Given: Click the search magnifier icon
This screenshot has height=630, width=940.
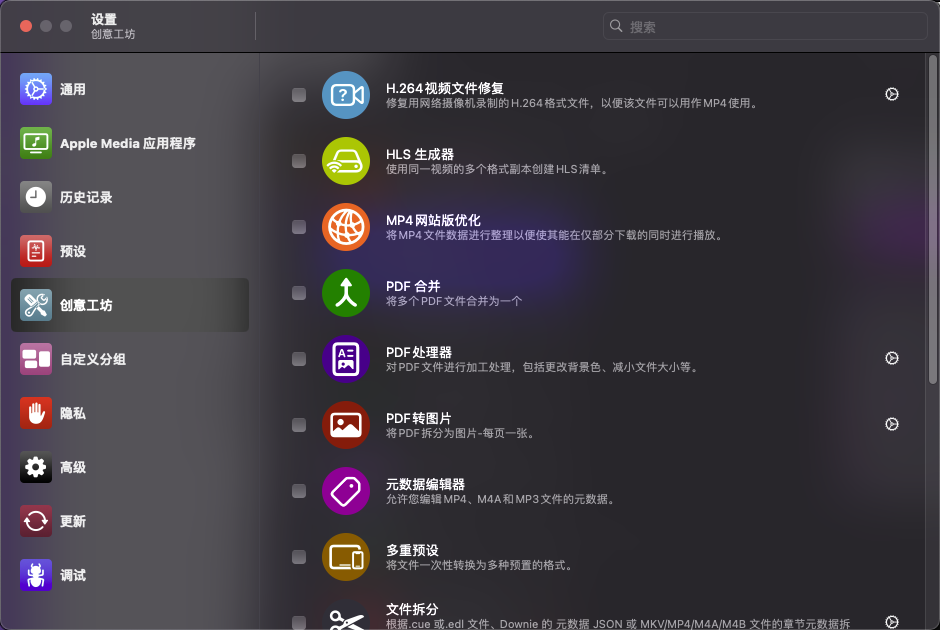Looking at the screenshot, I should pyautogui.click(x=616, y=26).
